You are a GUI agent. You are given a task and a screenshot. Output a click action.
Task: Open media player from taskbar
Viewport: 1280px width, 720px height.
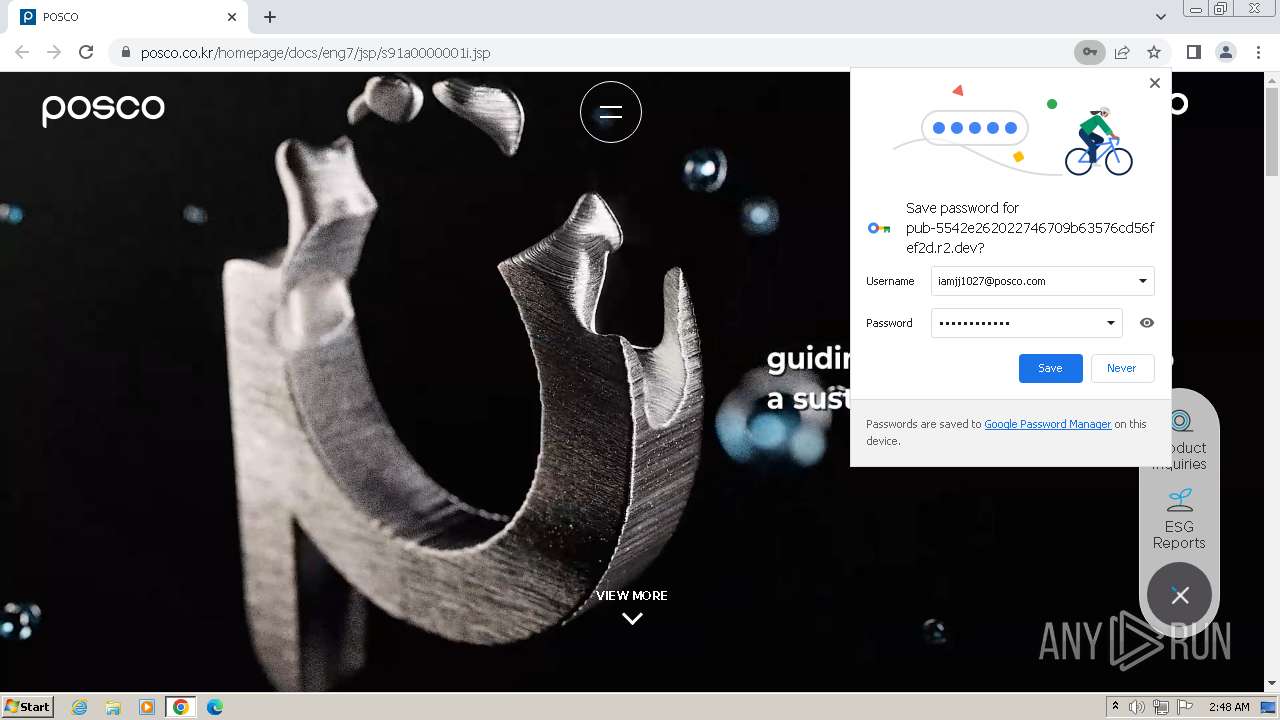pyautogui.click(x=147, y=707)
